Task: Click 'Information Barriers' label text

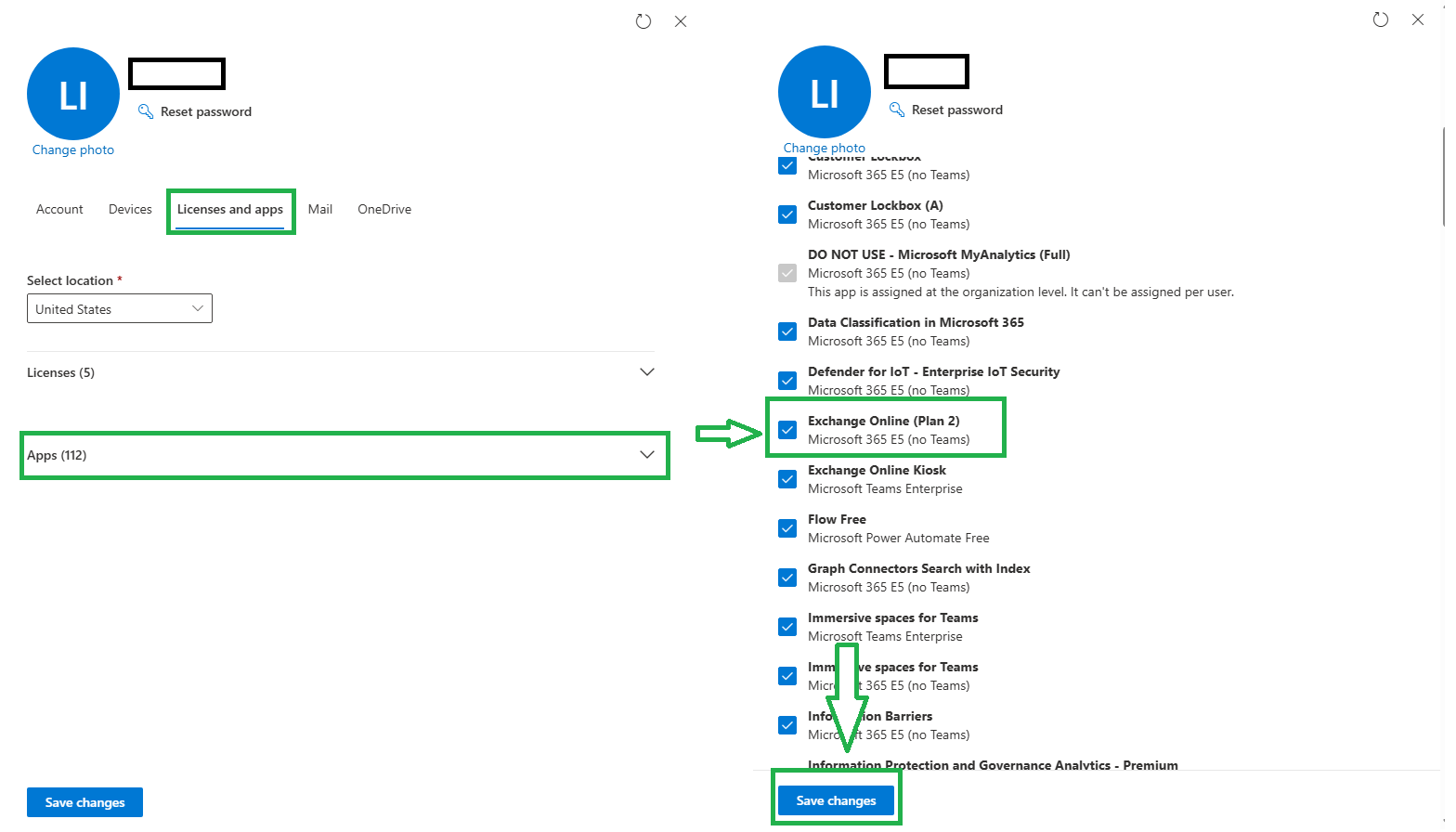Action: (870, 716)
